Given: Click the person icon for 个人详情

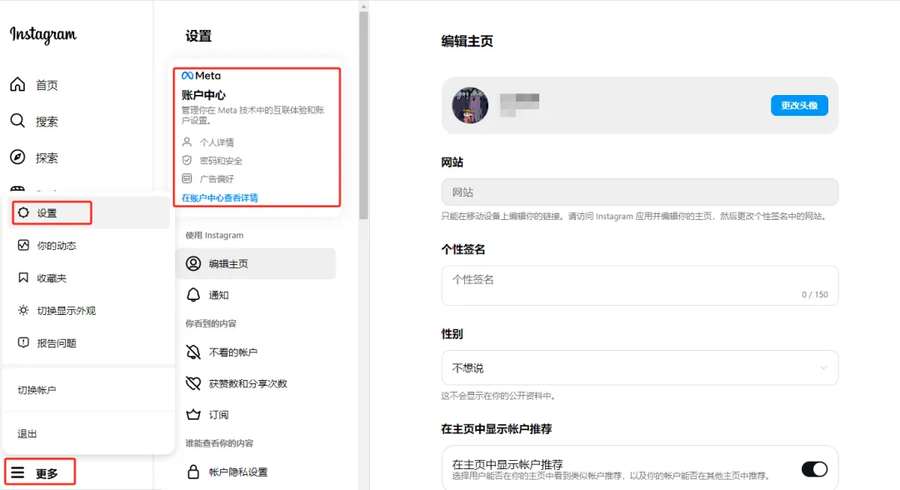Looking at the screenshot, I should pos(187,141).
